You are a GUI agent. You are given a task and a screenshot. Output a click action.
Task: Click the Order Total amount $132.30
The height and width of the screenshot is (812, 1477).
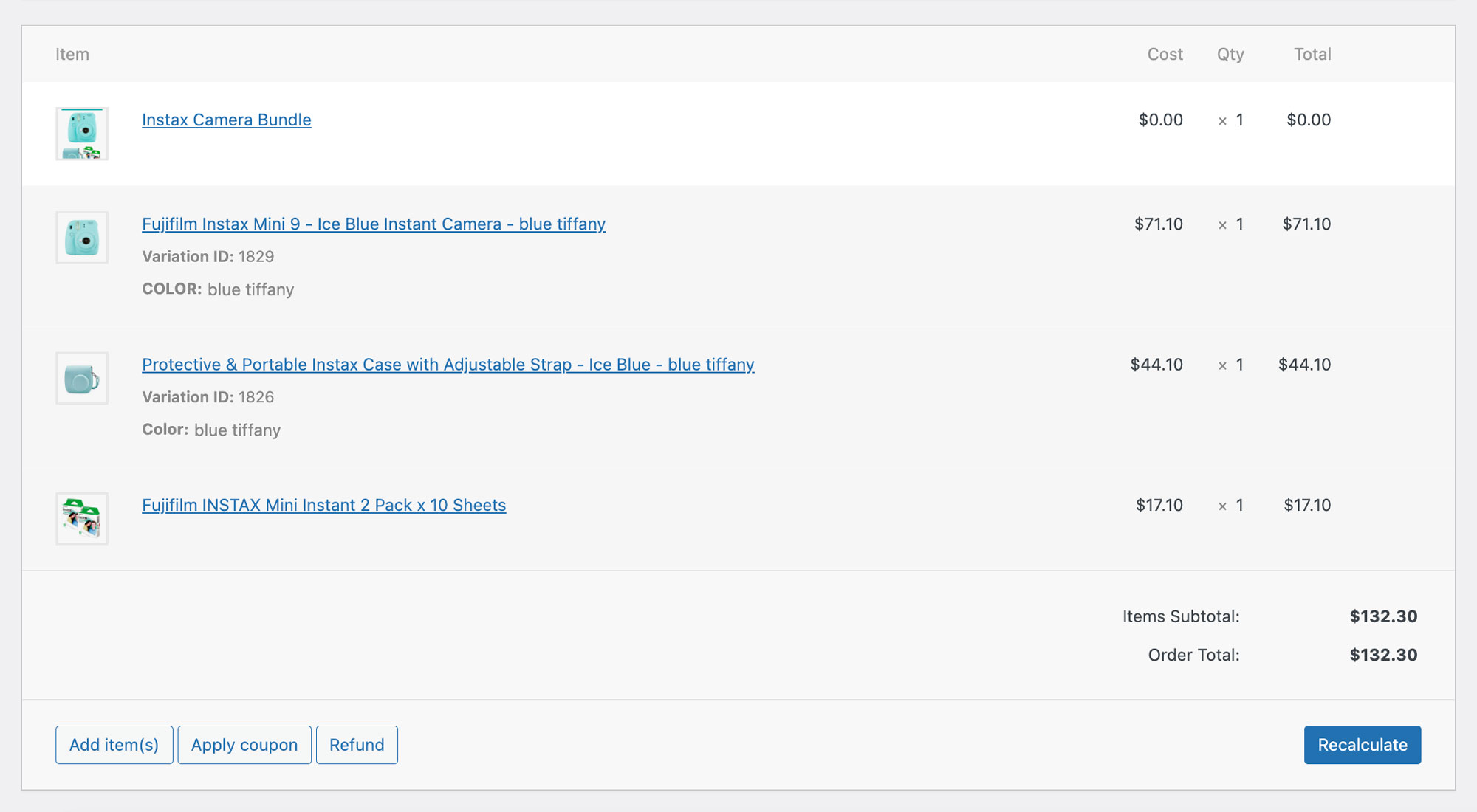click(1382, 655)
